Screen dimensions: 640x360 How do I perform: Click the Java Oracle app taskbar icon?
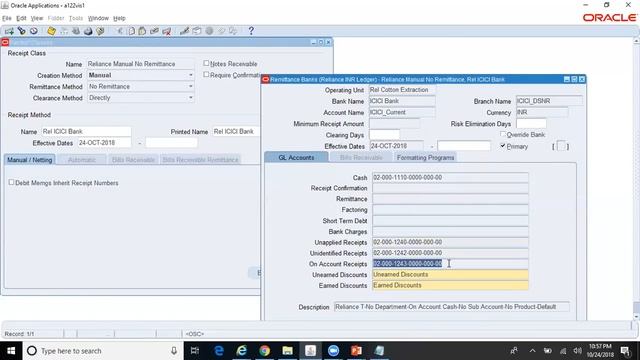310,351
